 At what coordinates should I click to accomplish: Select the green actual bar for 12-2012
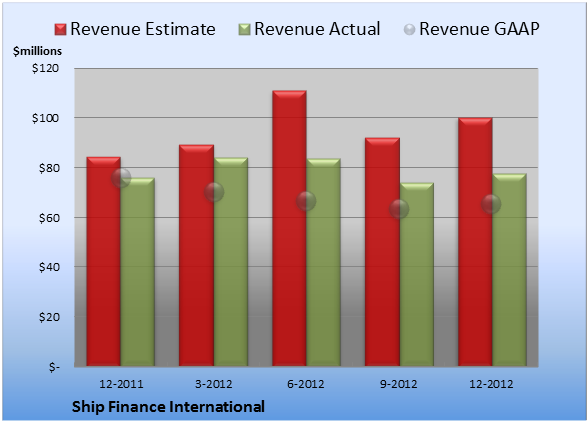pyautogui.click(x=509, y=270)
